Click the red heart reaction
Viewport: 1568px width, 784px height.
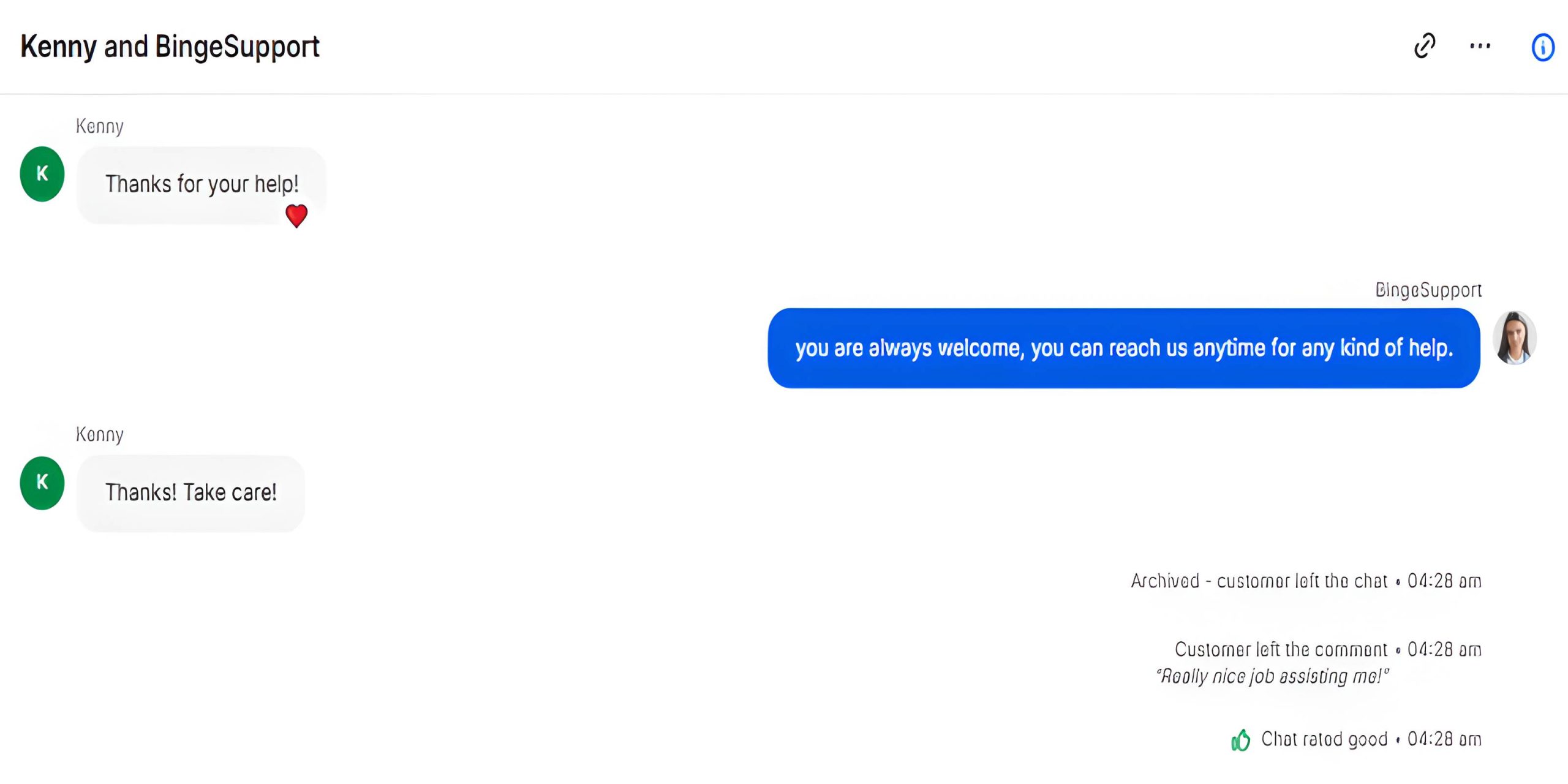[296, 216]
